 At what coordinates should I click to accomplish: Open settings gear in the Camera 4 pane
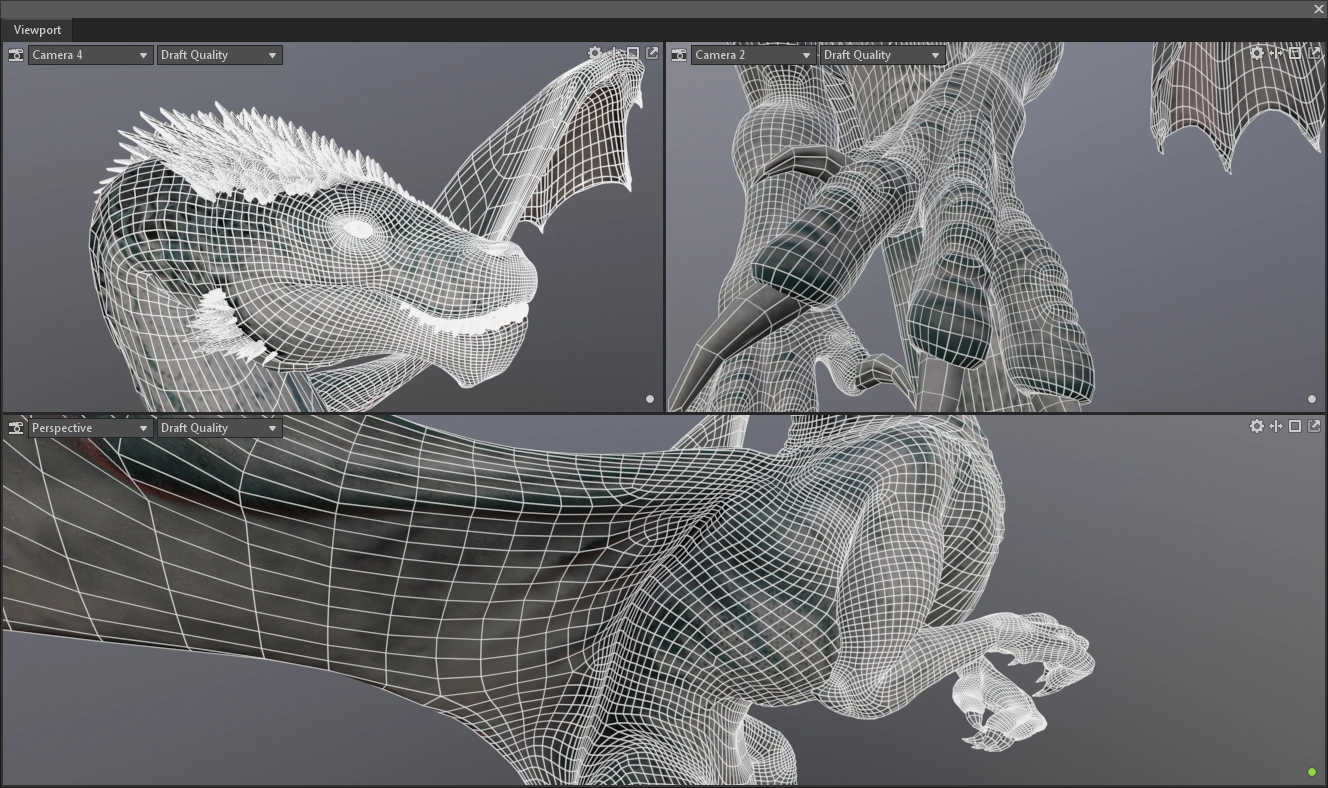595,53
